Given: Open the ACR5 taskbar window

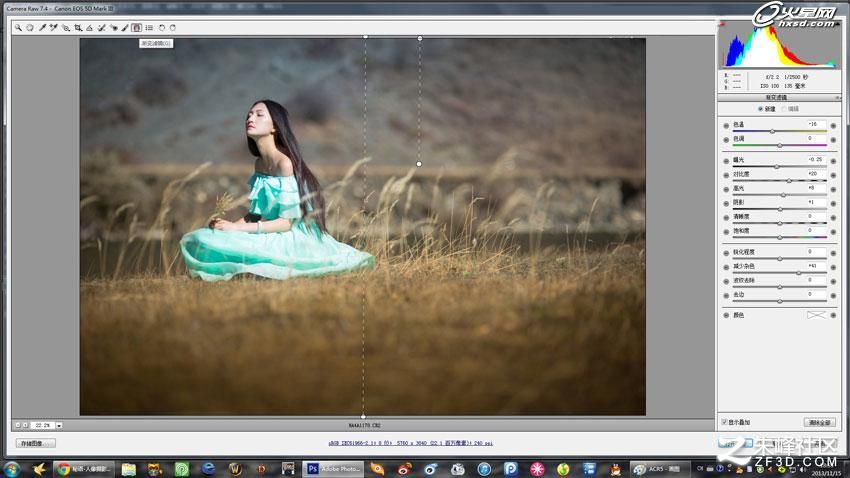Looking at the screenshot, I should 659,469.
